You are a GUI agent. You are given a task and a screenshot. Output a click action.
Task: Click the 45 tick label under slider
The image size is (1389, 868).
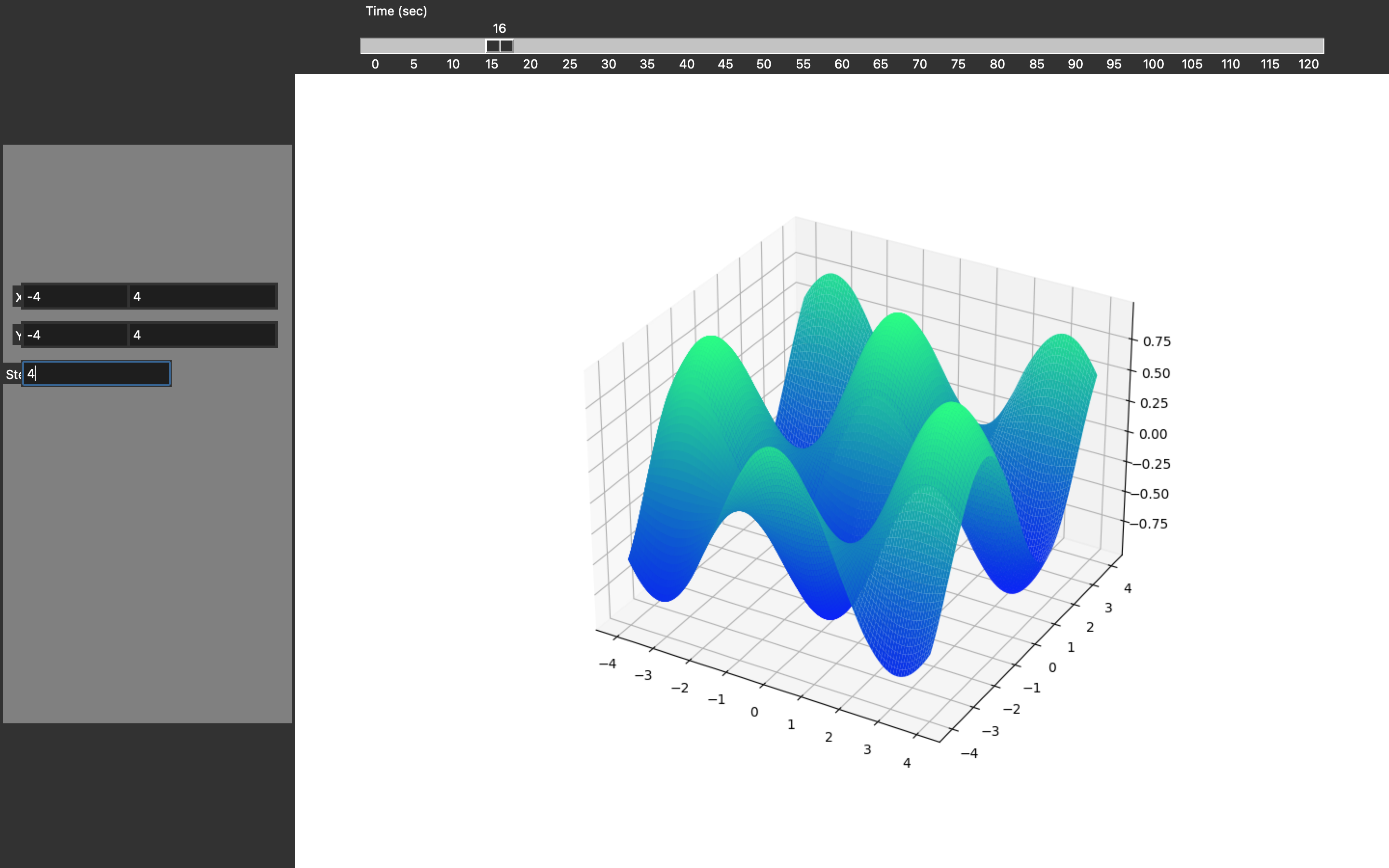[x=725, y=64]
